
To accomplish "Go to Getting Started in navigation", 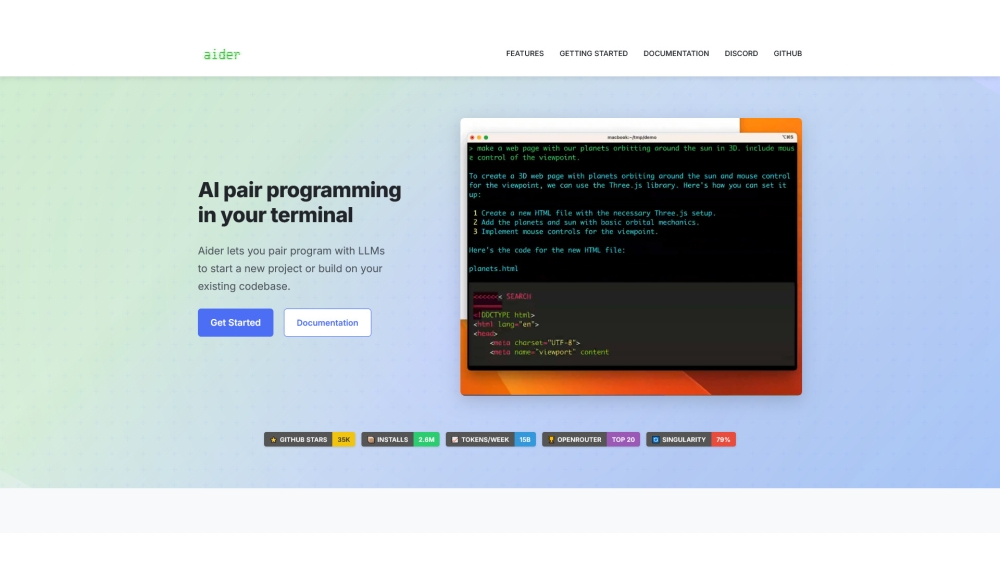I will [593, 54].
